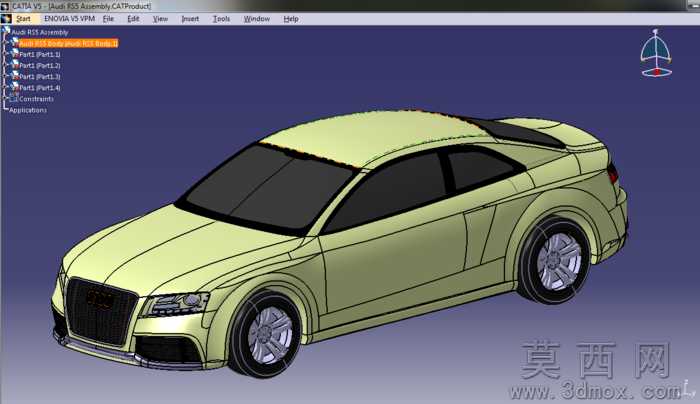The image size is (700, 404).
Task: Open the Insert menu
Action: (x=190, y=19)
